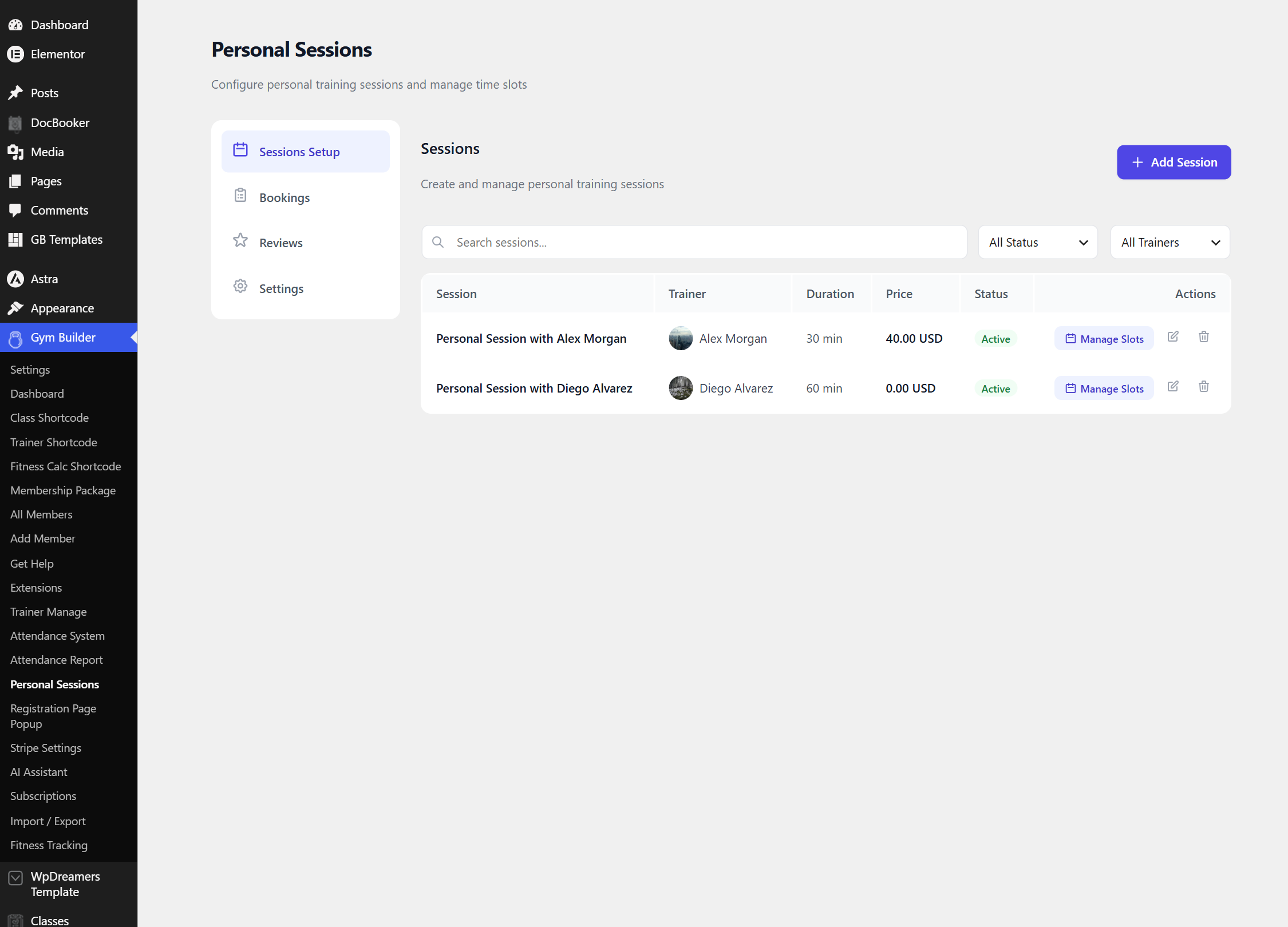Manage Slots for Alex Morgan session

(x=1104, y=339)
